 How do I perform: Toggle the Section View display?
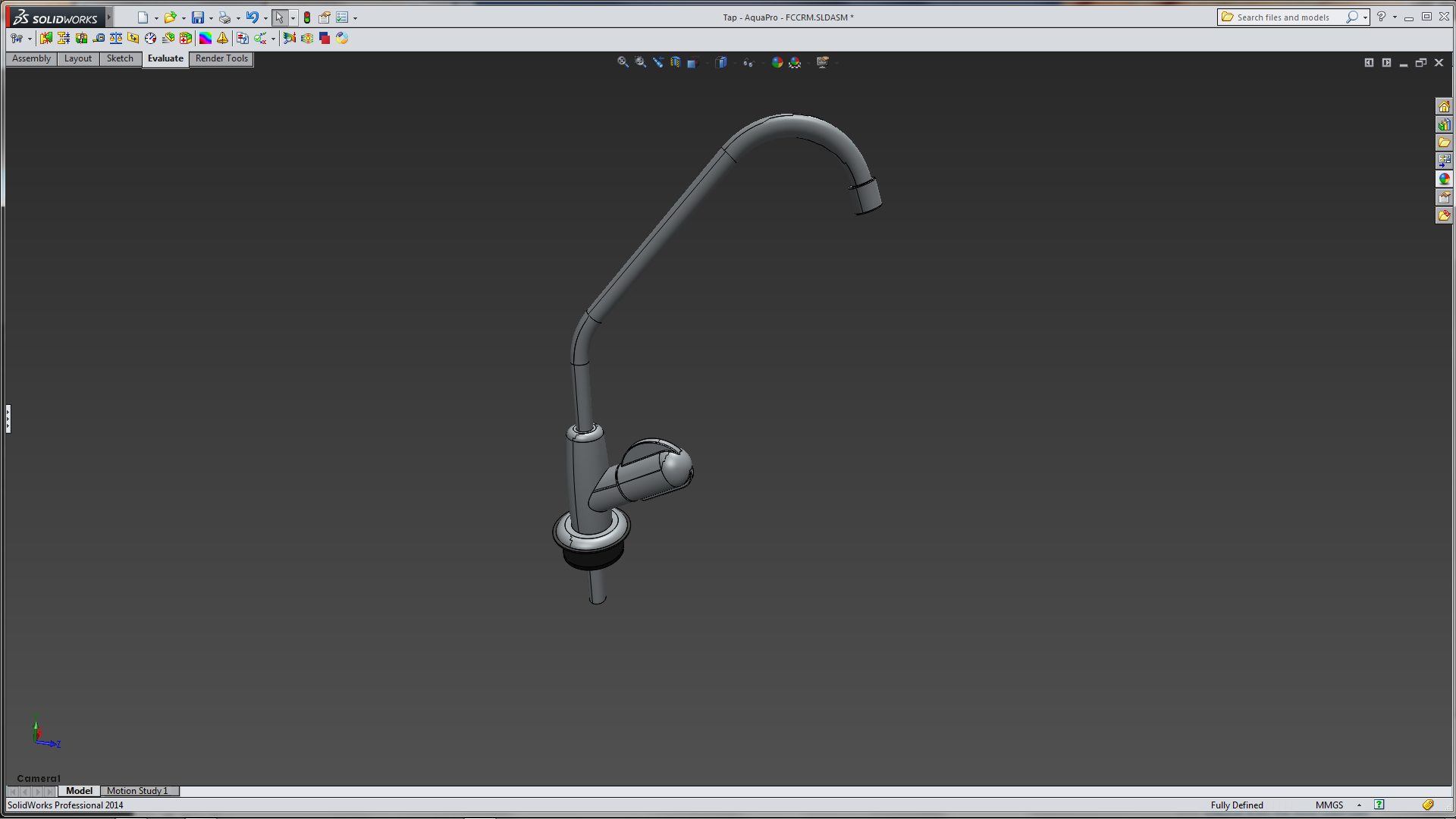pyautogui.click(x=675, y=62)
